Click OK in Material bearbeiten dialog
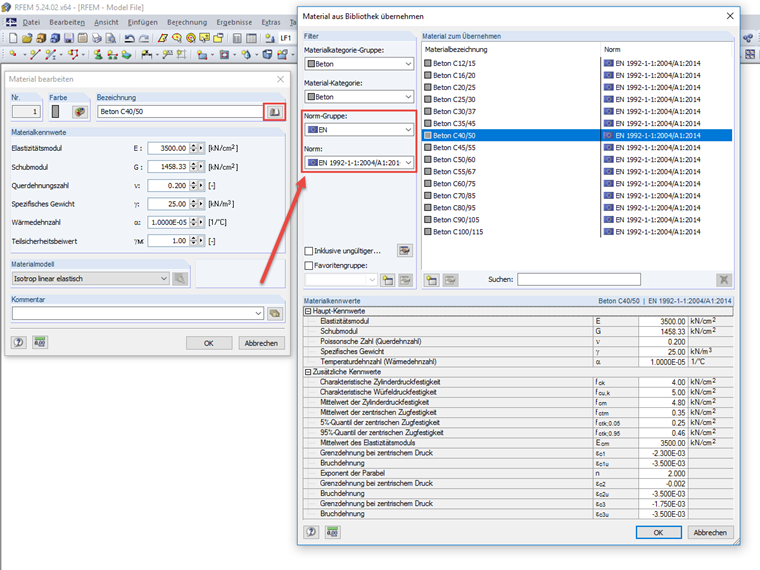This screenshot has width=760, height=570. point(209,343)
